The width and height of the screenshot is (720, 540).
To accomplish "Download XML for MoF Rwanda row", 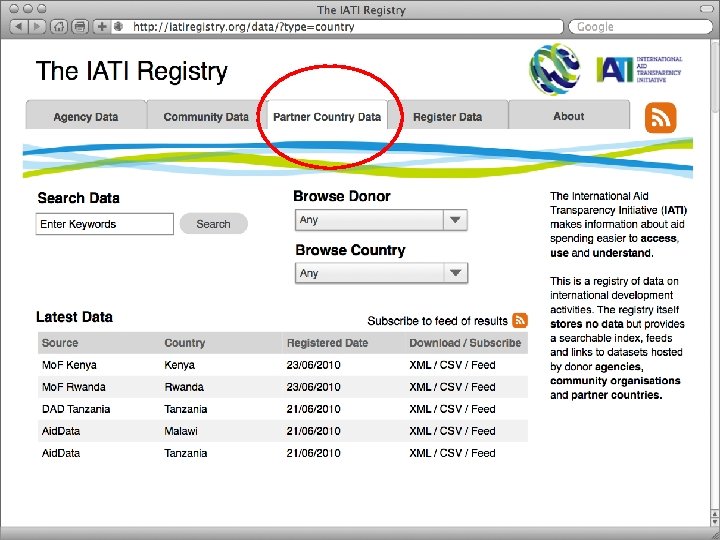I will click(420, 387).
